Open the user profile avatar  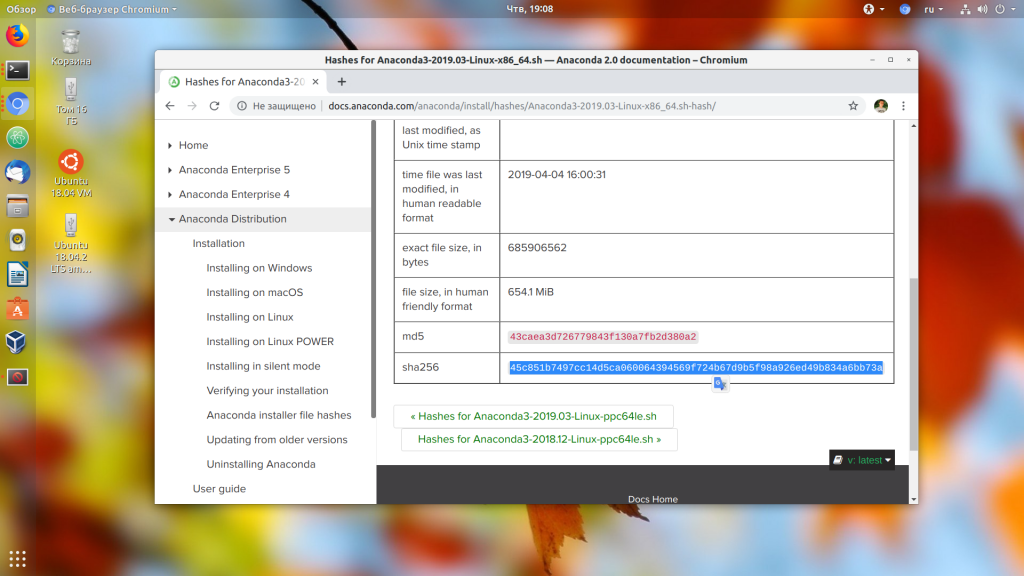[880, 106]
